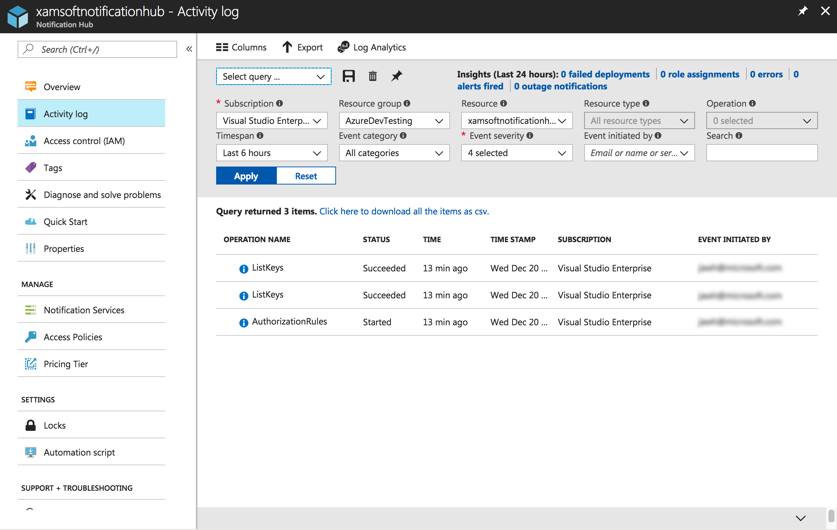Expand the Select query dropdown

coord(273,76)
